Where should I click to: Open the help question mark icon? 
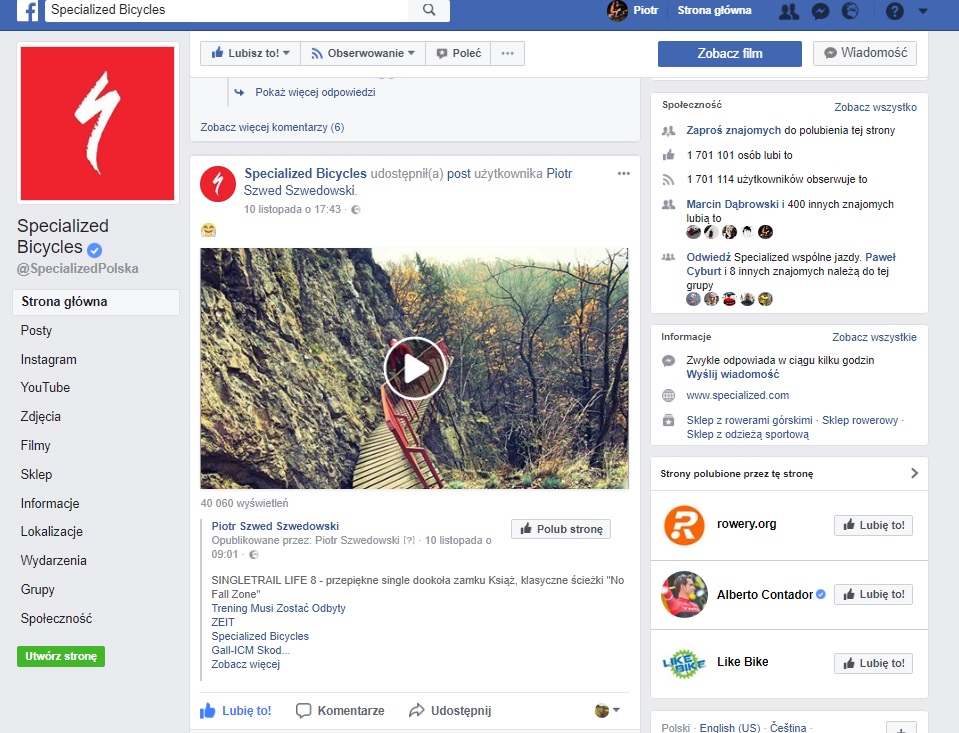pos(895,11)
